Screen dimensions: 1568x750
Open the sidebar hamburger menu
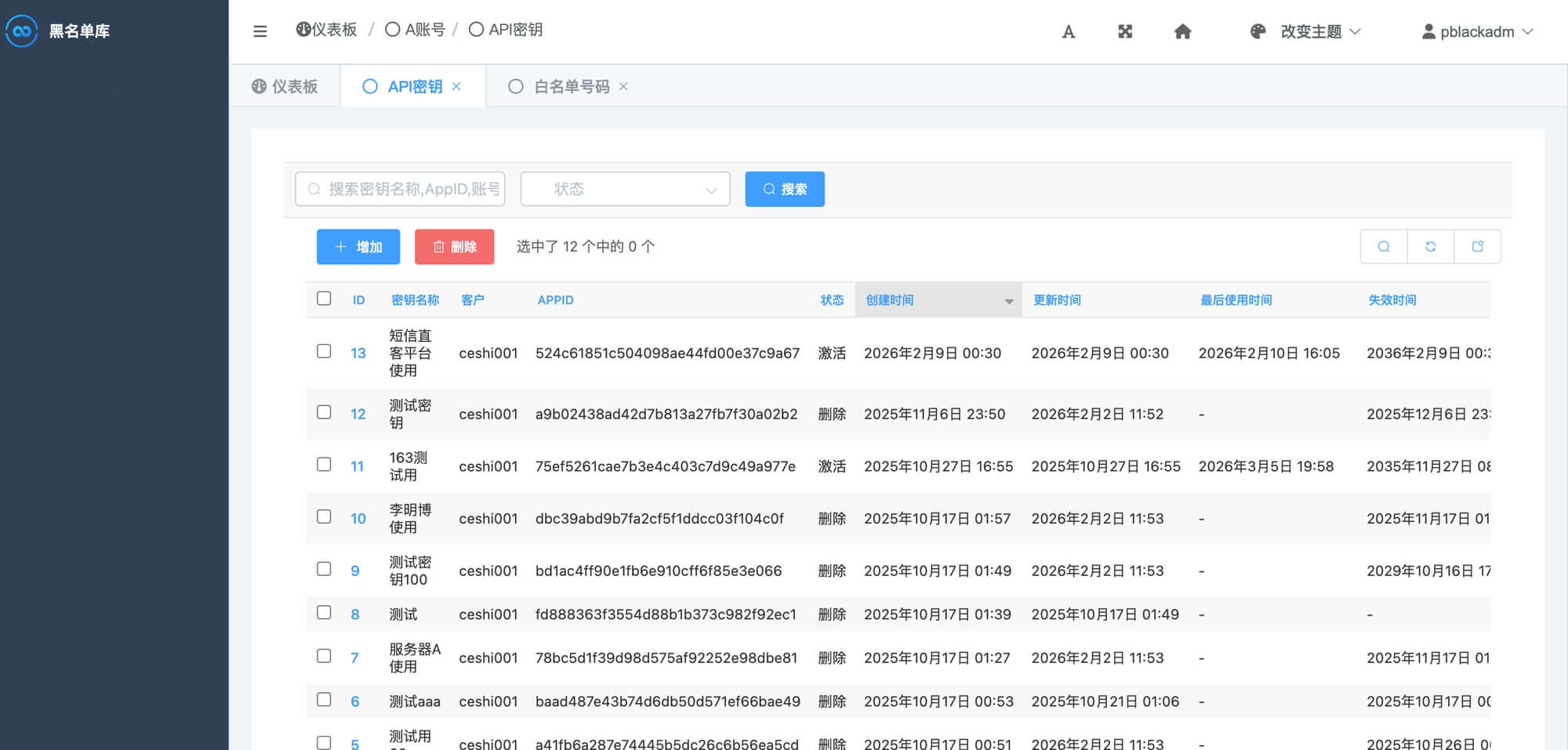[x=260, y=31]
